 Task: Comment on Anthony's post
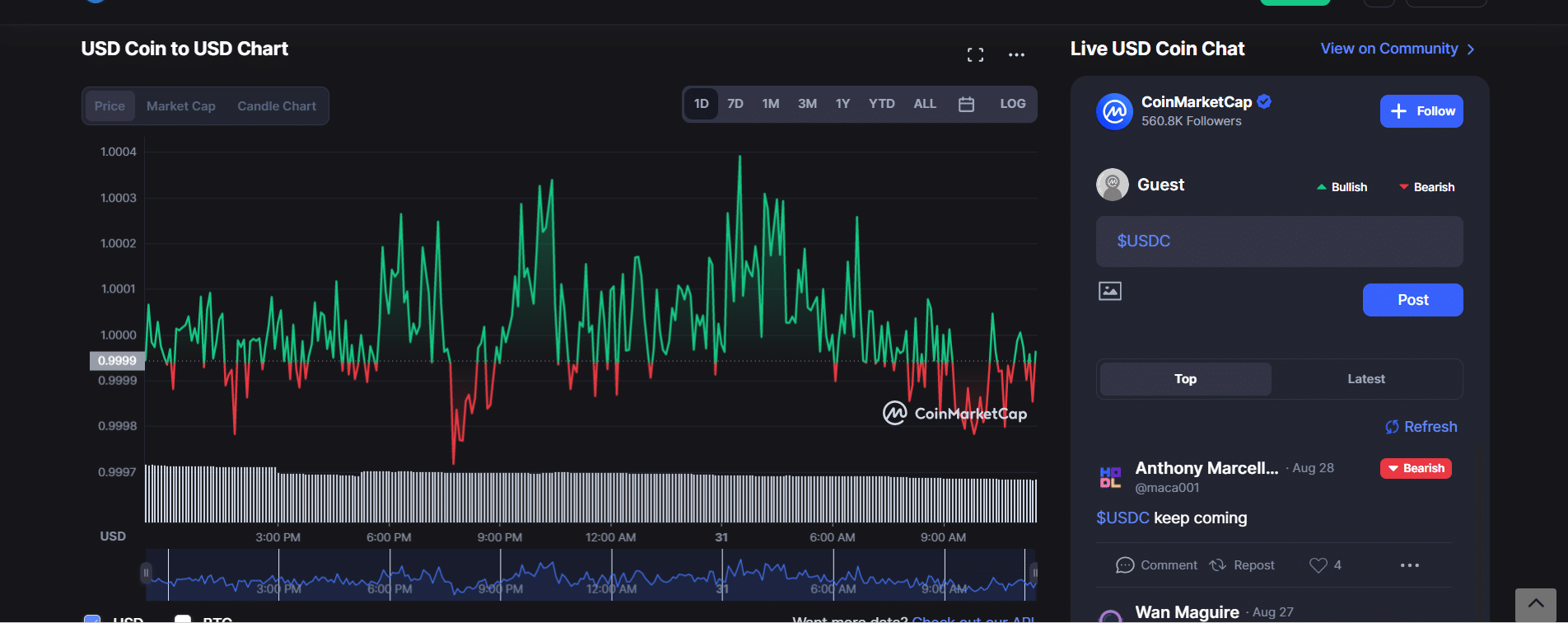pyautogui.click(x=1156, y=565)
